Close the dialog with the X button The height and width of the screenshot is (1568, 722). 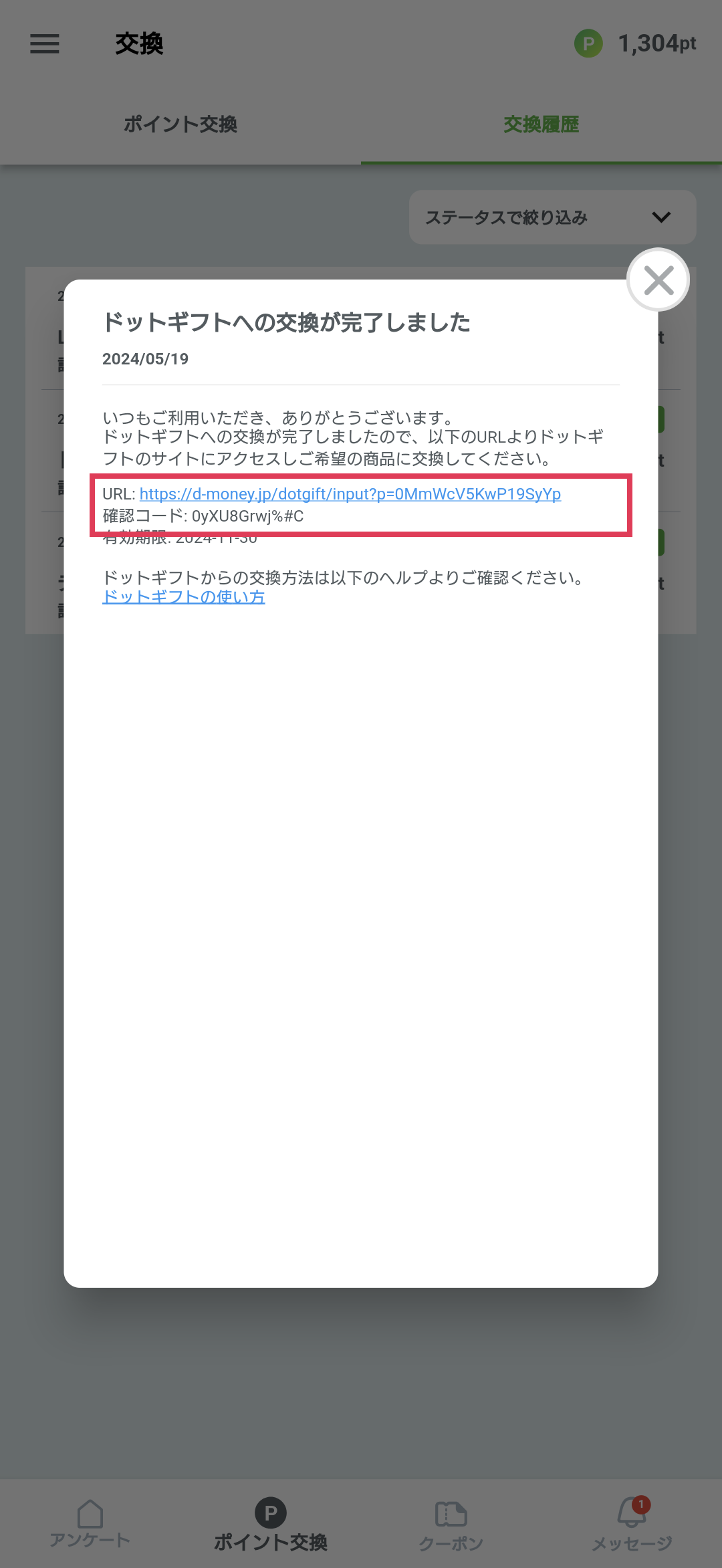pyautogui.click(x=658, y=280)
